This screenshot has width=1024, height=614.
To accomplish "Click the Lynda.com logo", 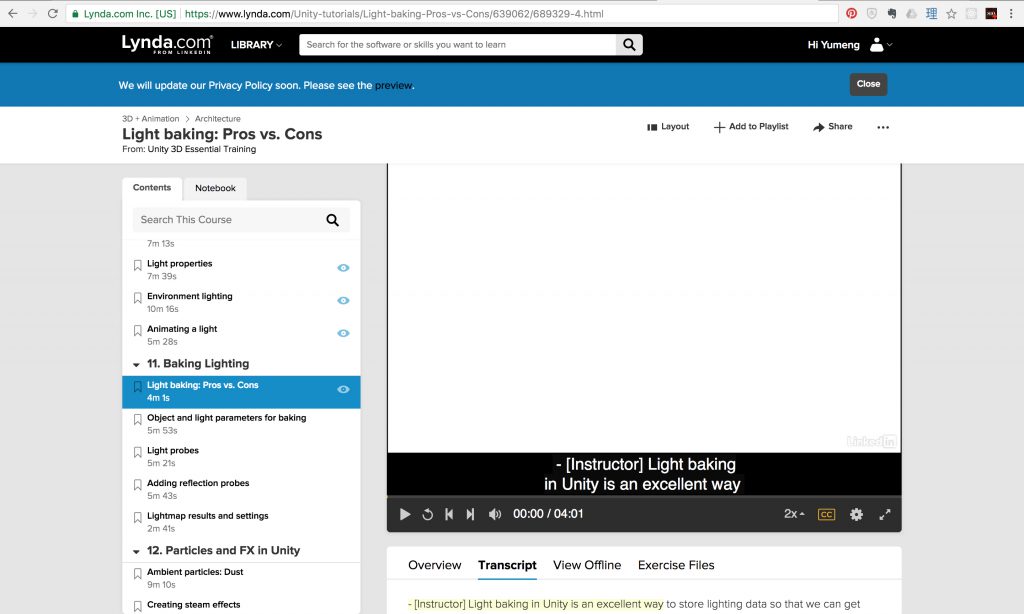I will [167, 44].
